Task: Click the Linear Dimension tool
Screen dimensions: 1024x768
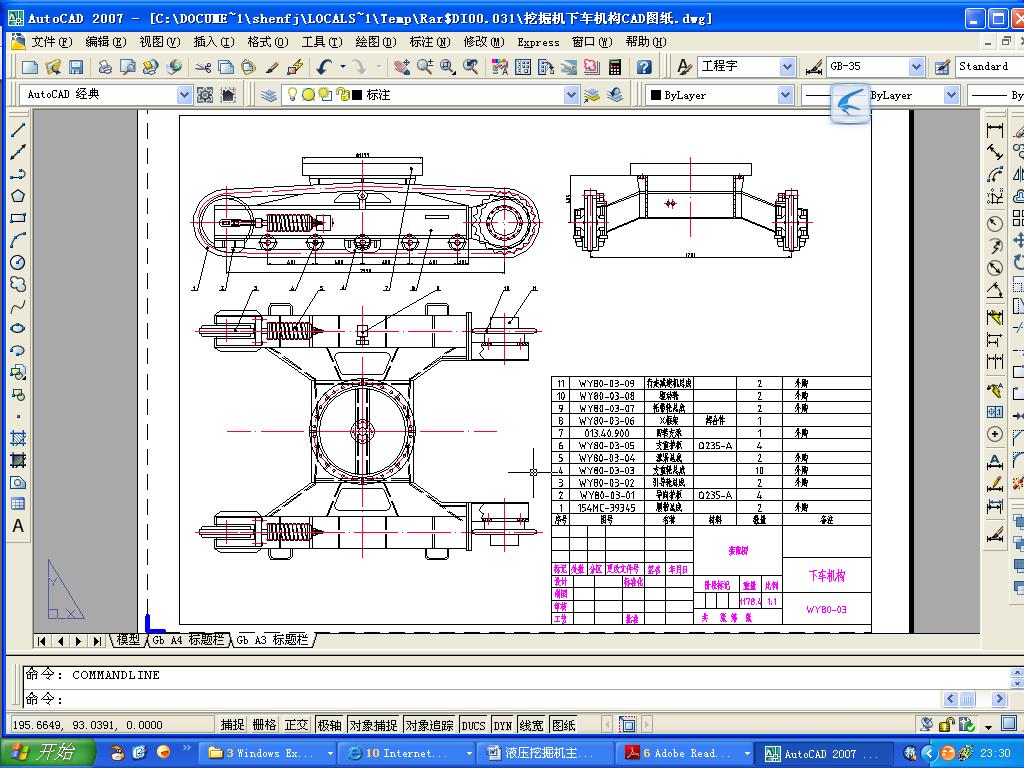Action: tap(995, 130)
